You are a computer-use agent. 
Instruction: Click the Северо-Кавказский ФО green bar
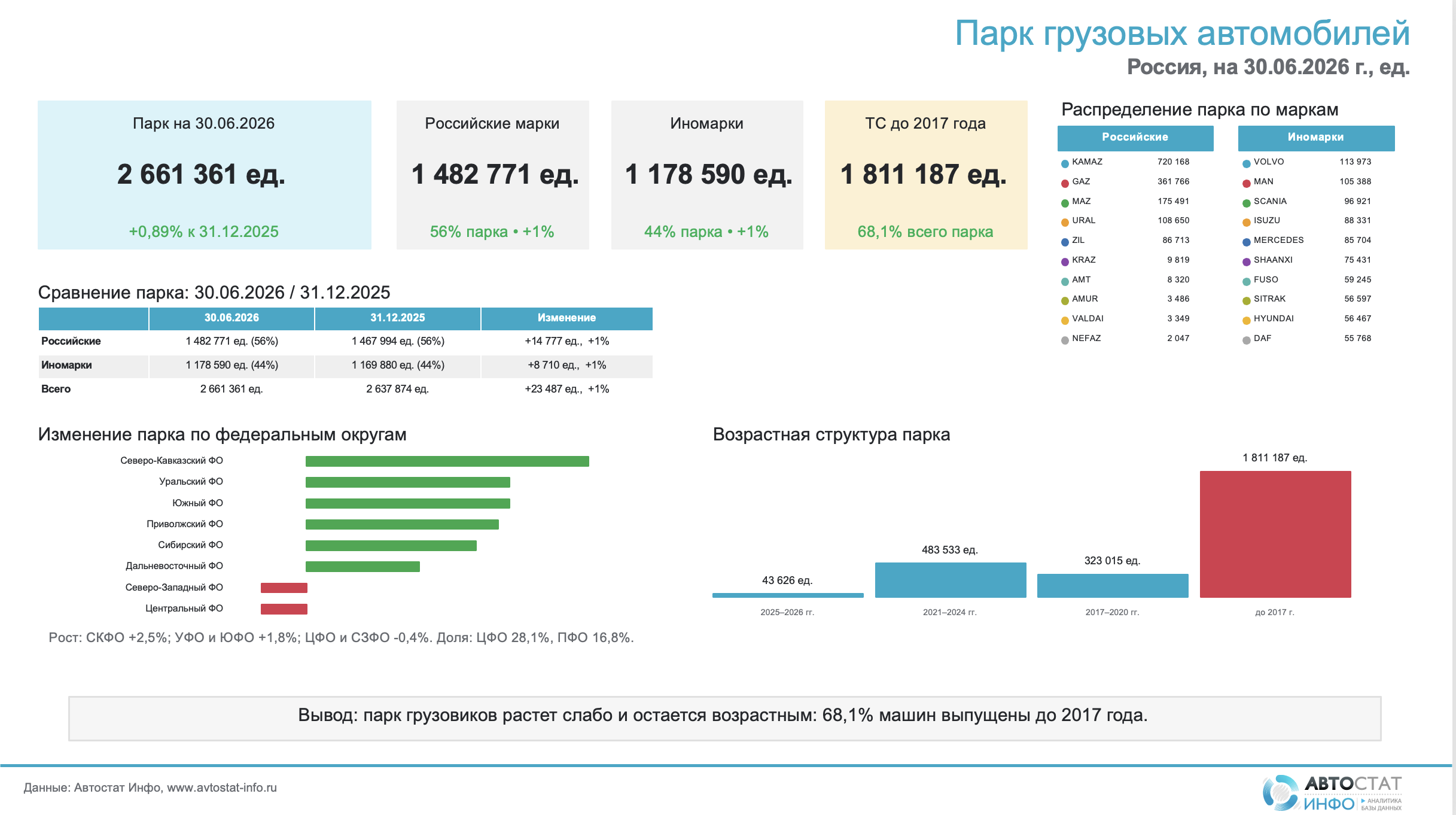coord(447,461)
